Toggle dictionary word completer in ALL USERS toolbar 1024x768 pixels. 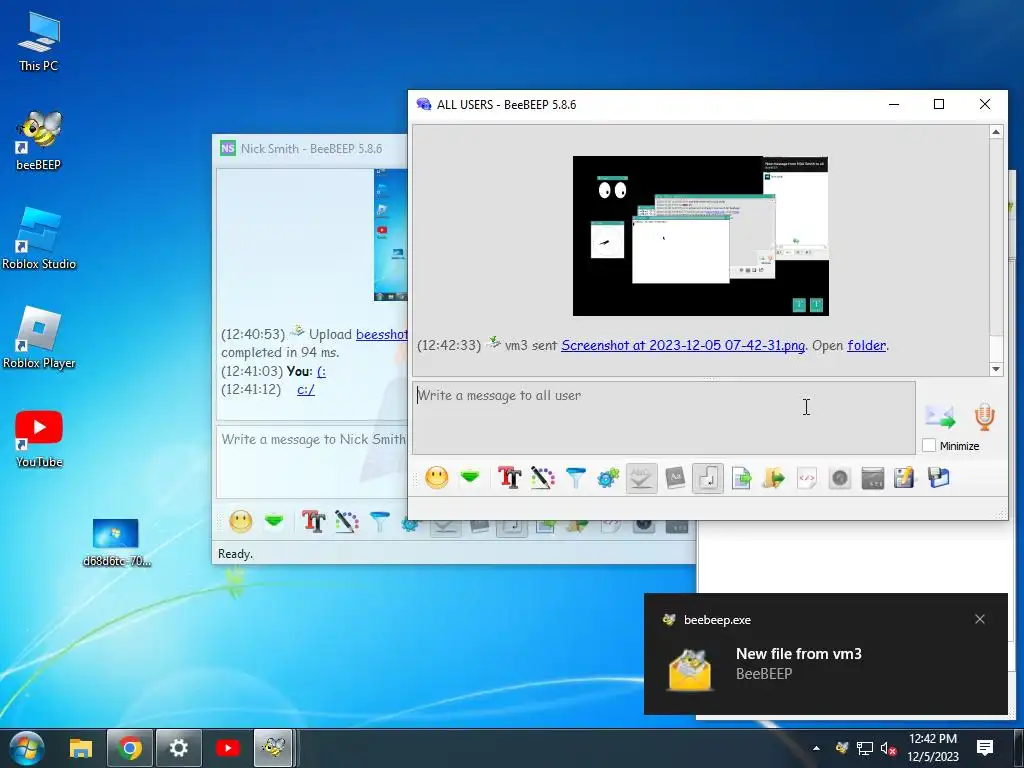[x=675, y=478]
